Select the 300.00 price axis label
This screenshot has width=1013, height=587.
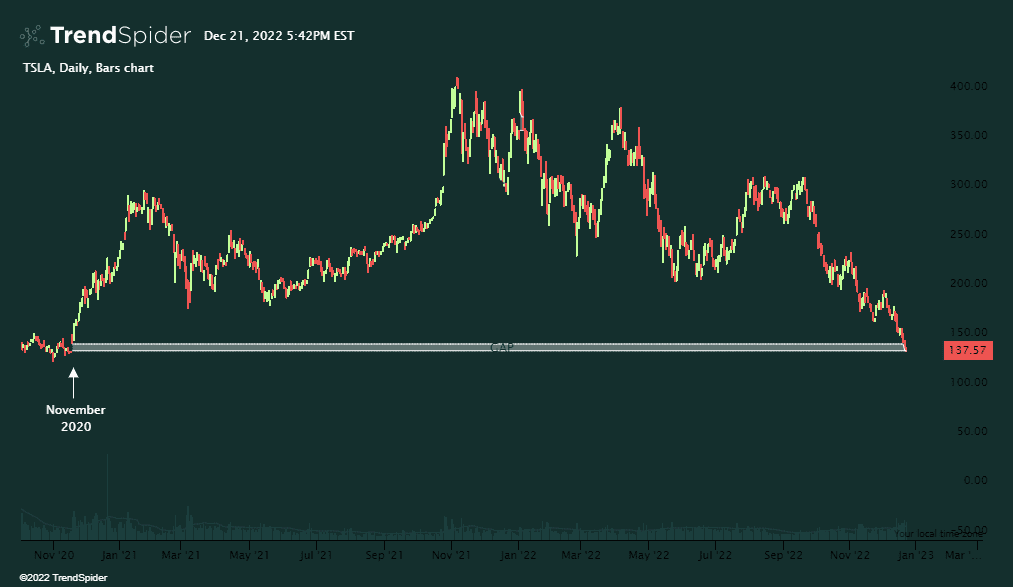click(x=968, y=184)
